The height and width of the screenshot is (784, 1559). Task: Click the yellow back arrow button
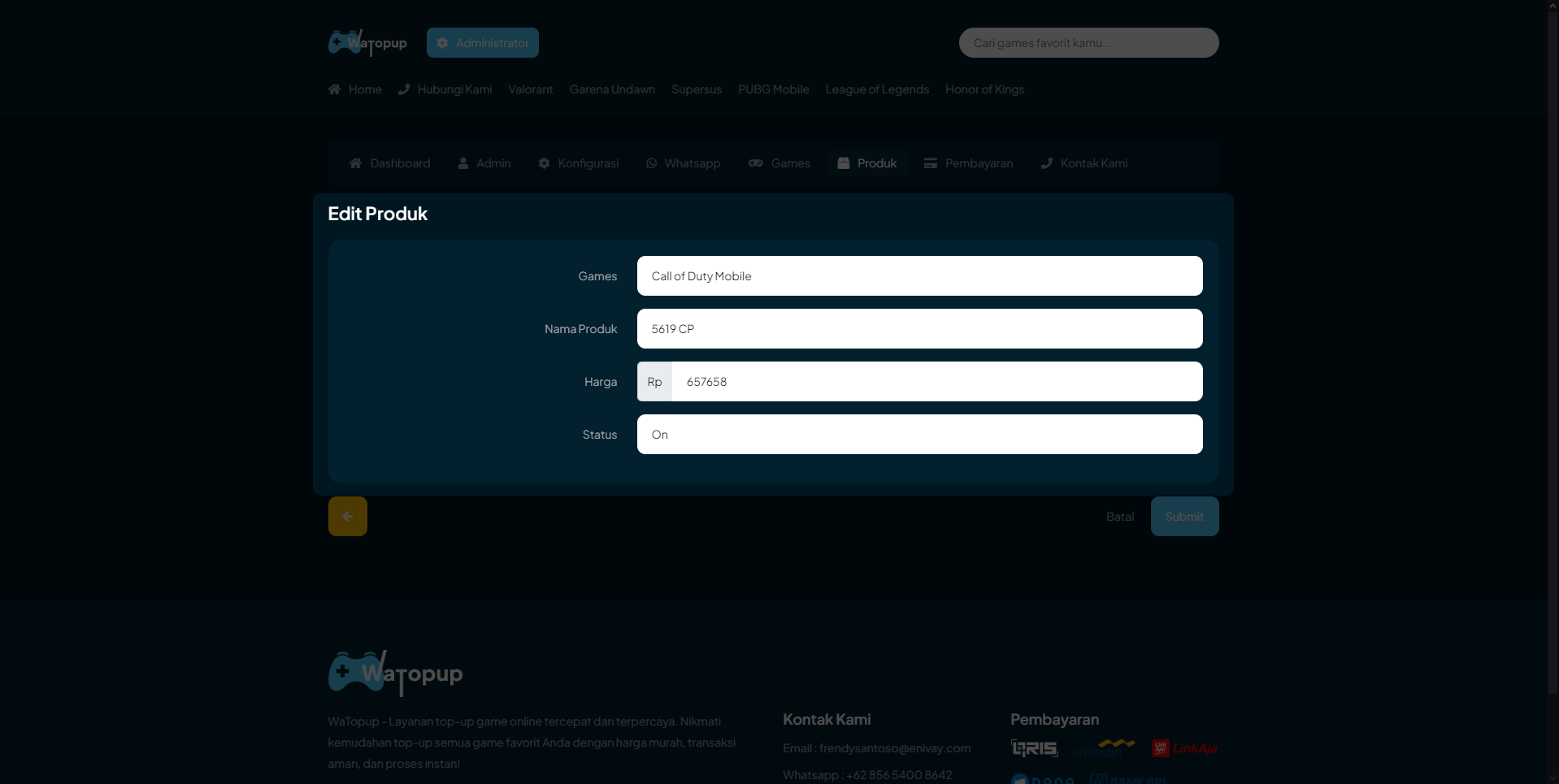(x=348, y=517)
